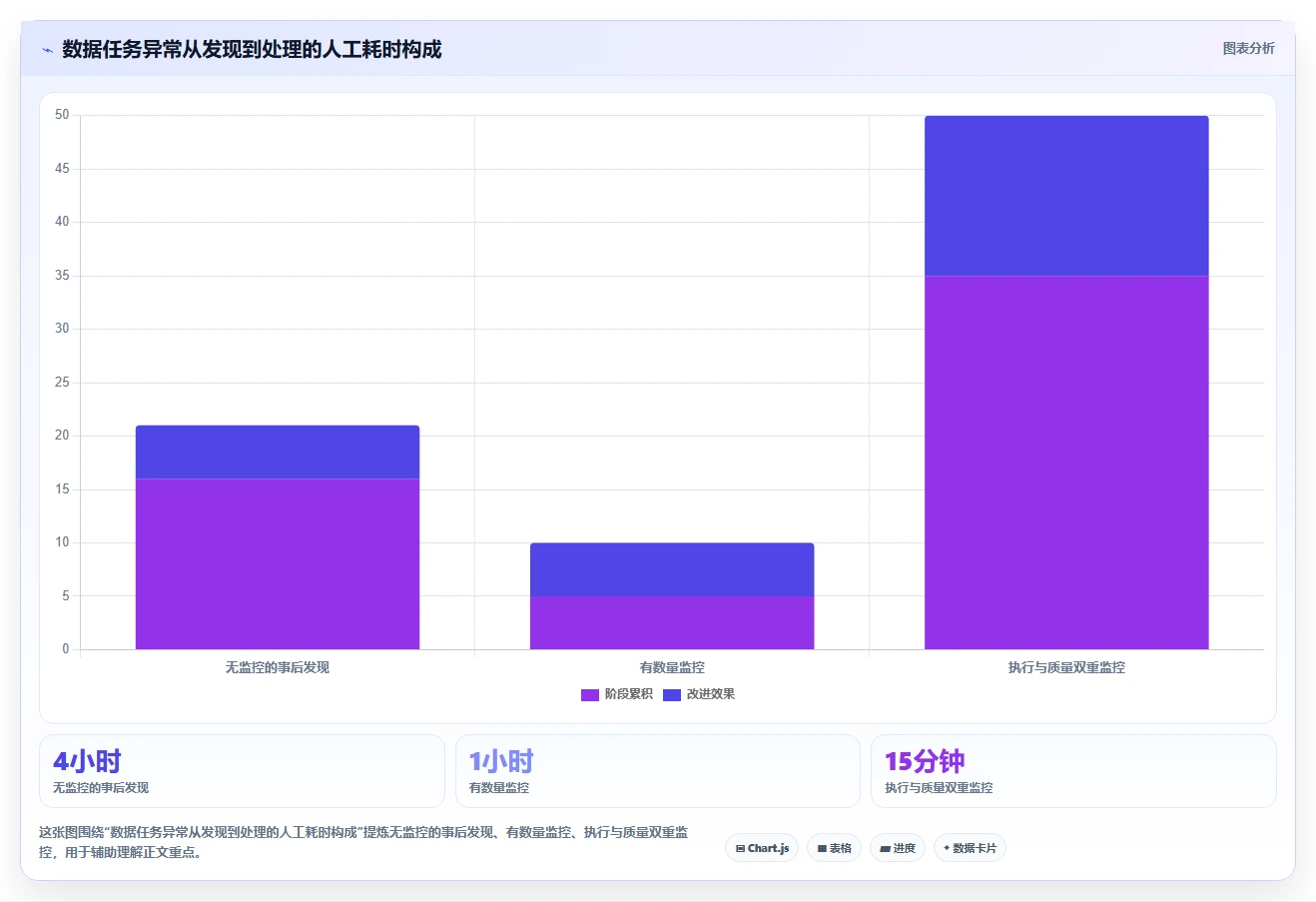Select the Chart.js tag chip
1316x902 pixels.
(762, 848)
